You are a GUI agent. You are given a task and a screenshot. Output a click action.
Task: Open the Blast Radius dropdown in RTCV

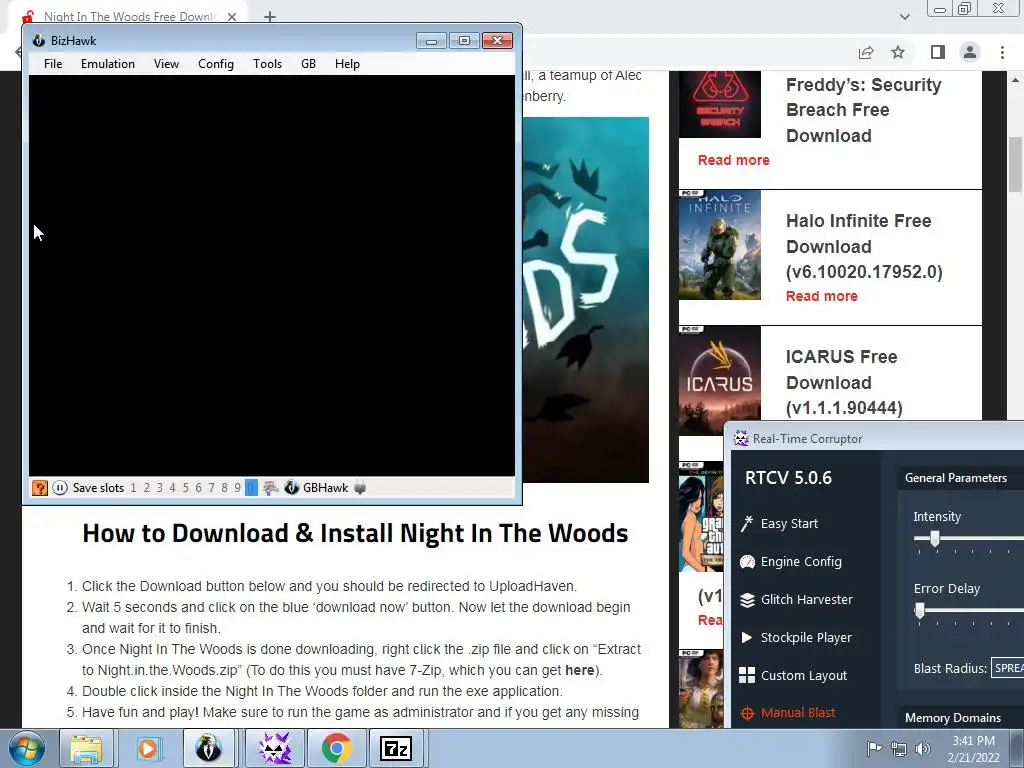[x=1007, y=668]
